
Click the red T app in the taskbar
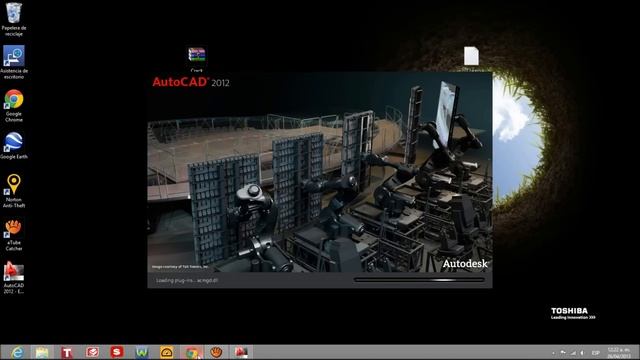67,352
